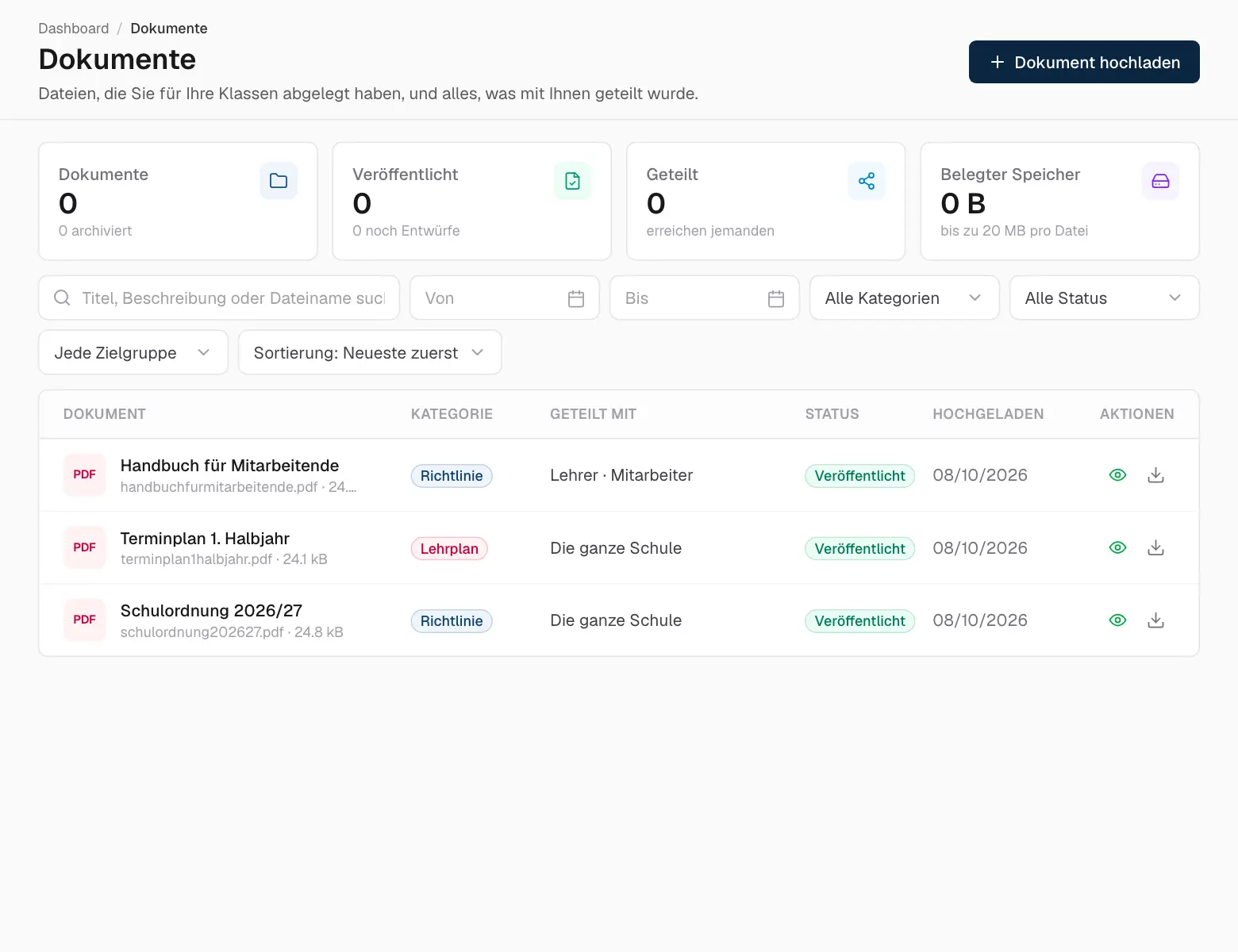Click the calendar icon in the Bis field
The image size is (1238, 952).
pos(776,298)
